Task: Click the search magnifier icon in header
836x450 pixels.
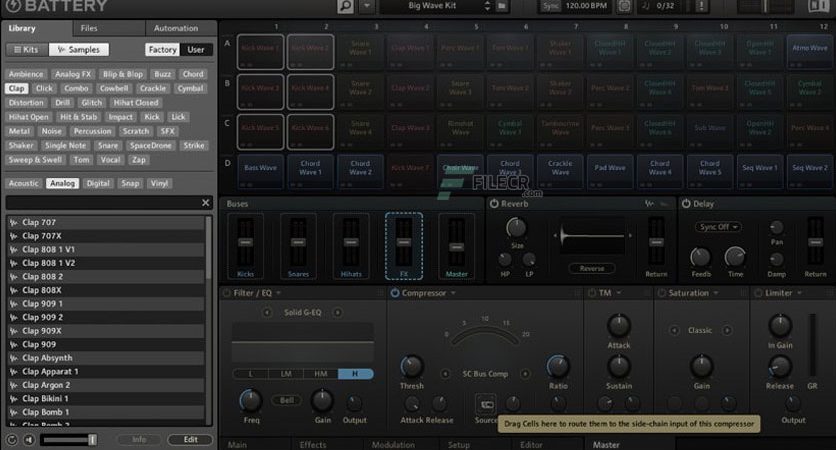Action: pos(345,6)
